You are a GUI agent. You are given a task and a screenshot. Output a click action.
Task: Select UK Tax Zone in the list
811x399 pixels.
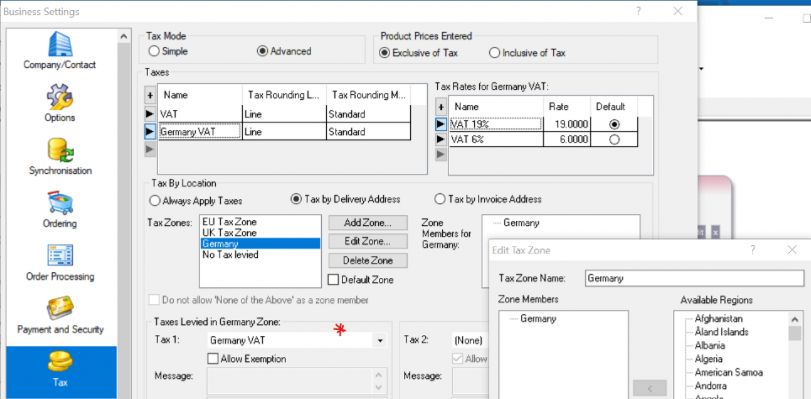229,233
